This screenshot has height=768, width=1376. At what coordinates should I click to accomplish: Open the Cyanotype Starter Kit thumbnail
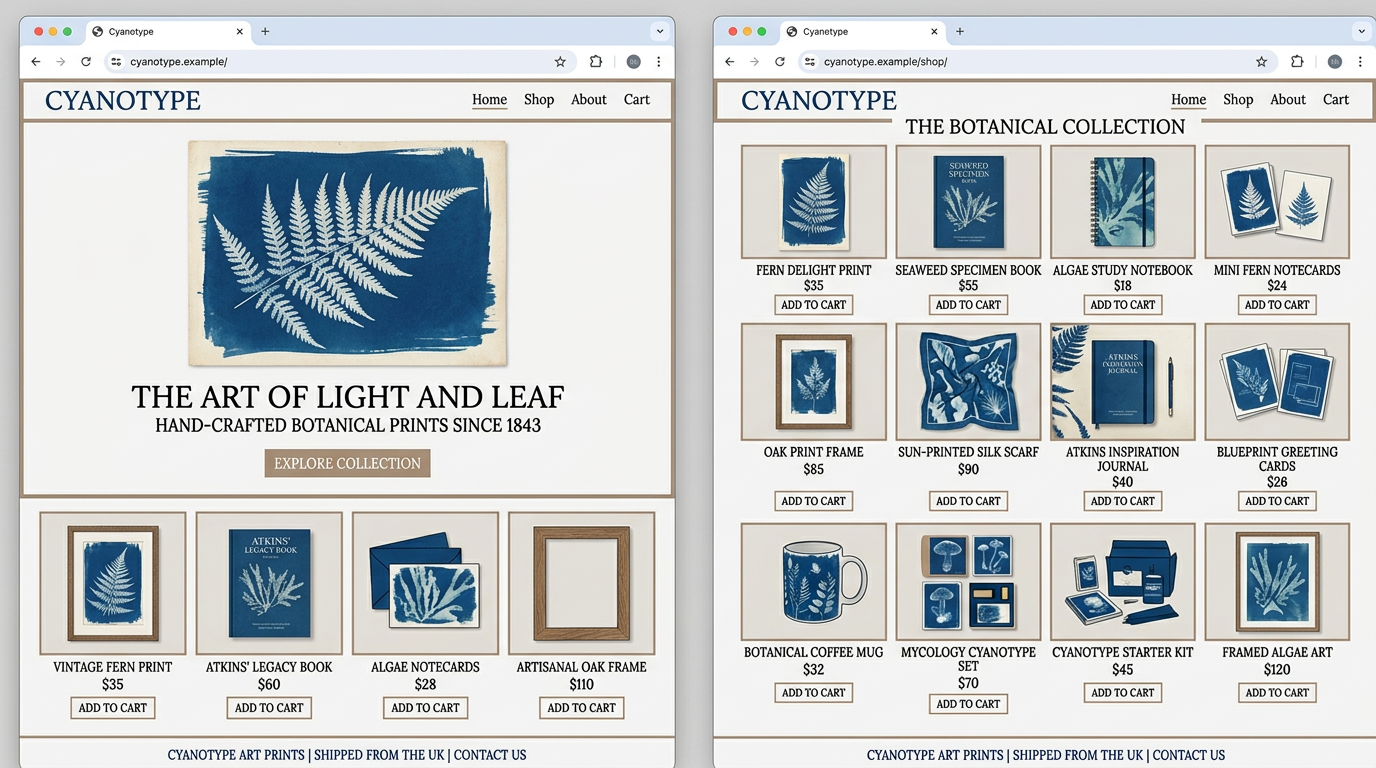(1122, 581)
